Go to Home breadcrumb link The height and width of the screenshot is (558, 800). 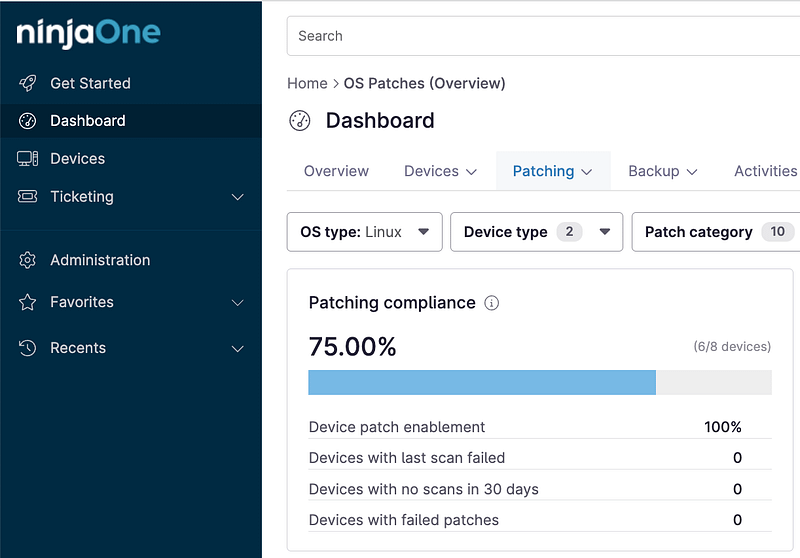(x=307, y=83)
